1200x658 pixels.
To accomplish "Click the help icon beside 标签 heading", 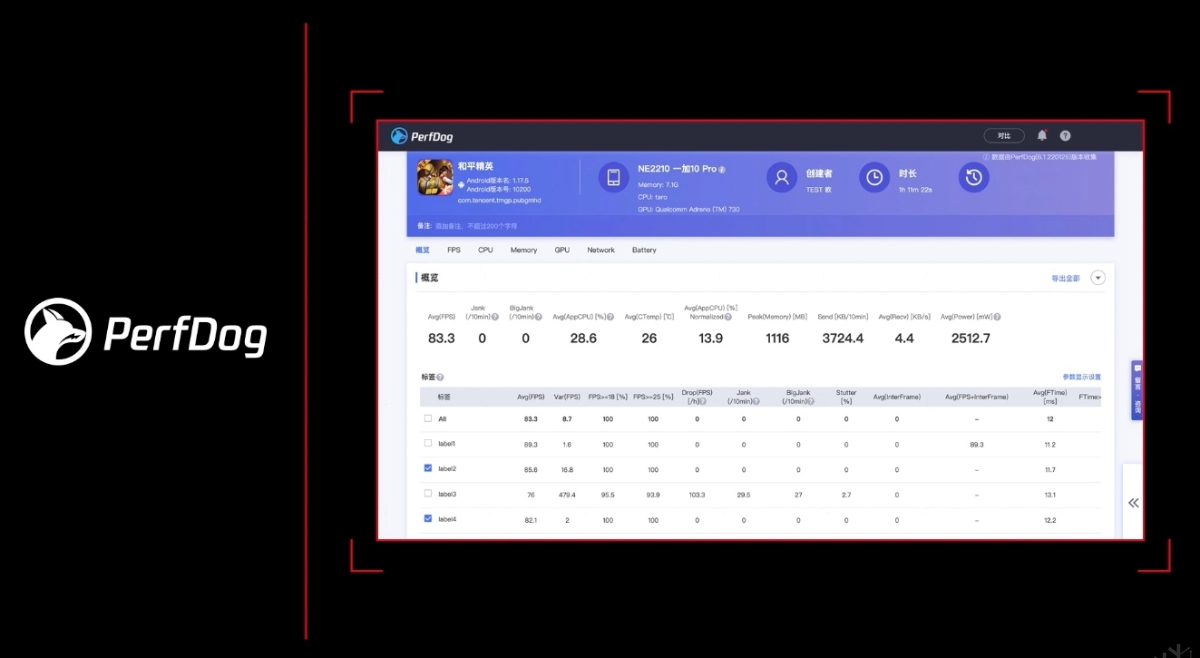I will (x=440, y=378).
